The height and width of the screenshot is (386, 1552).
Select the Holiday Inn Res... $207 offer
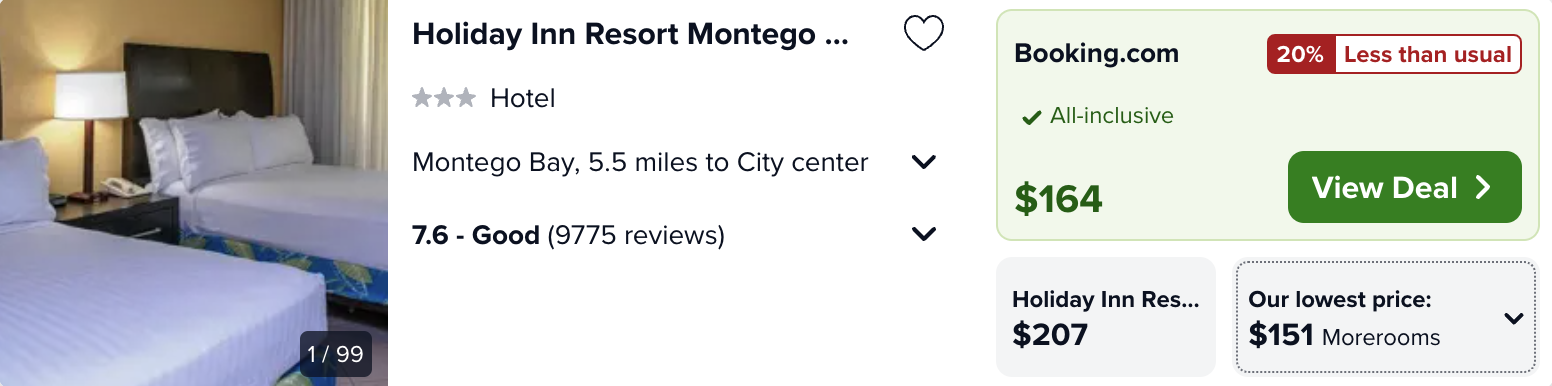tap(1106, 317)
